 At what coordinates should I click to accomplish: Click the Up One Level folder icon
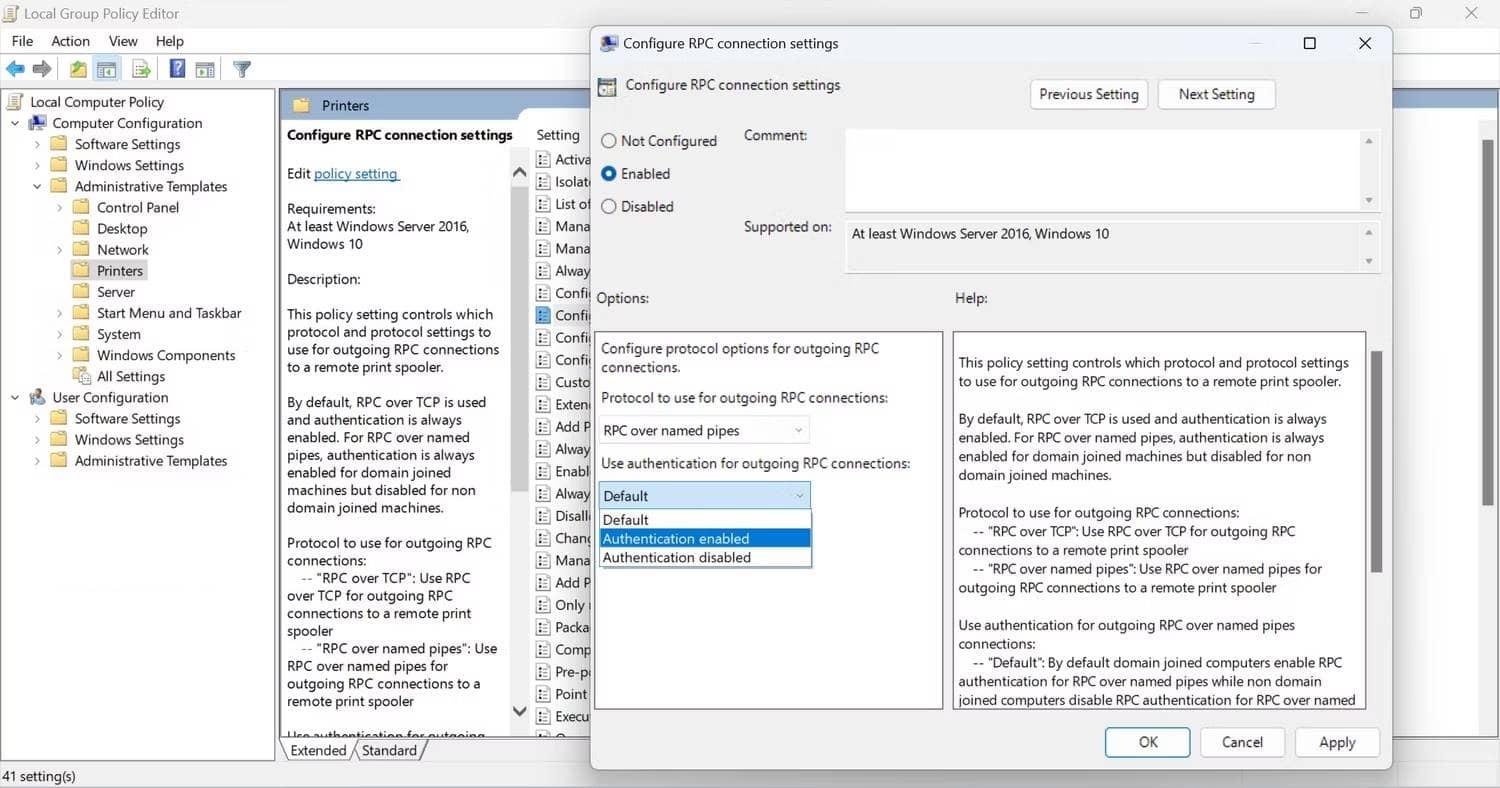coord(78,69)
